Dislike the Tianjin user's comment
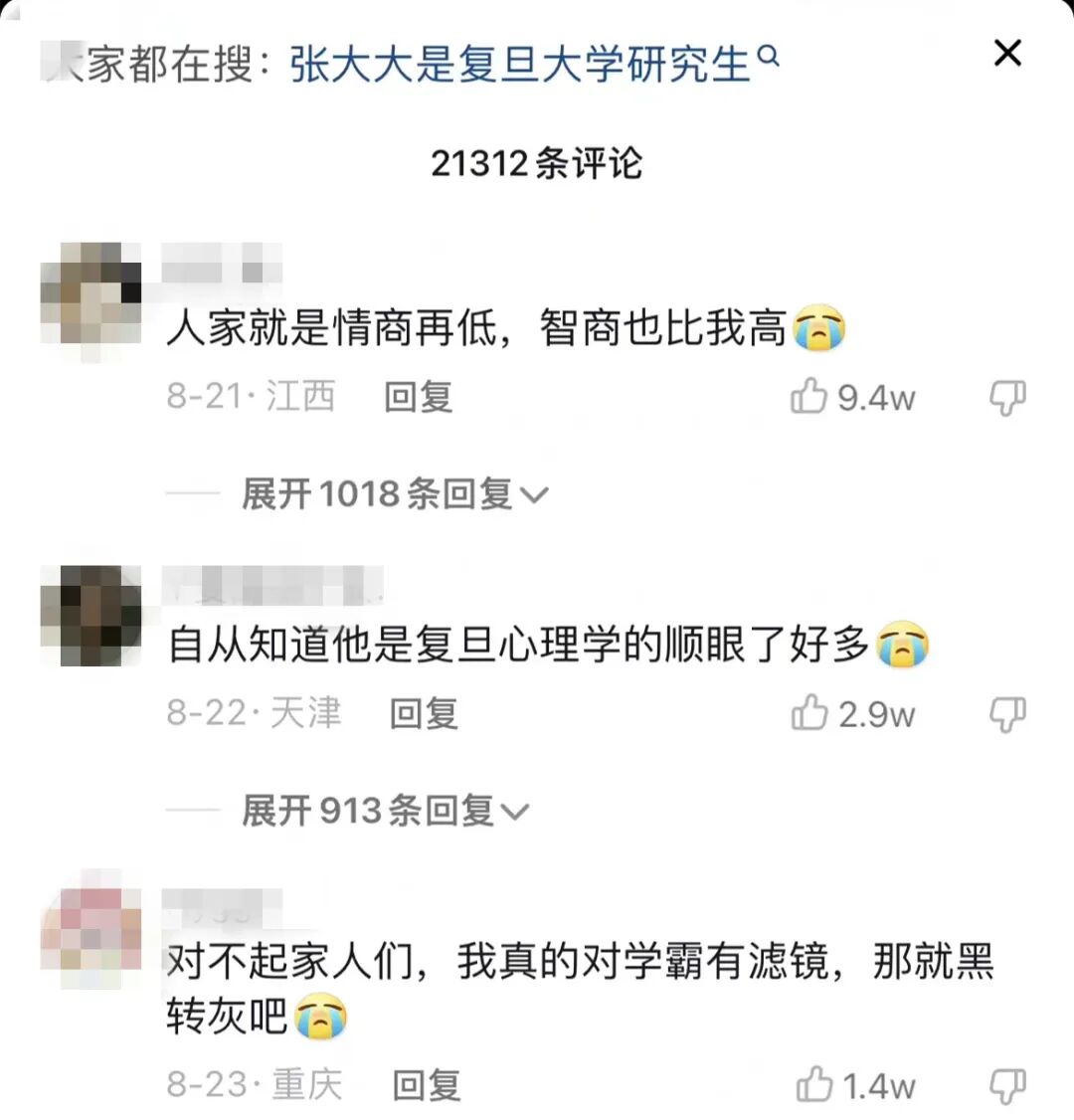 click(1007, 714)
